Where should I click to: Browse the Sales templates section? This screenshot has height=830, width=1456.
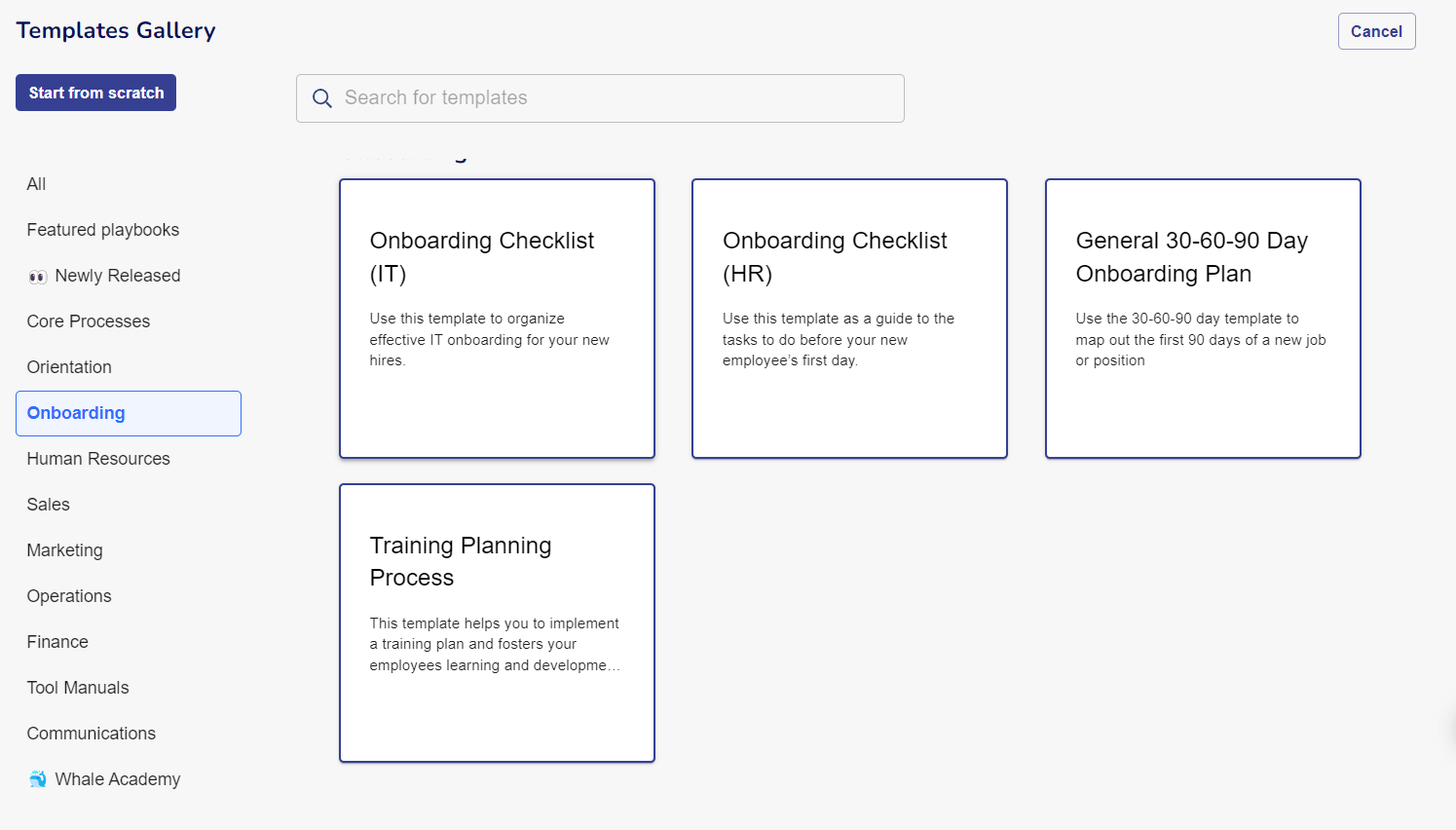coord(48,505)
